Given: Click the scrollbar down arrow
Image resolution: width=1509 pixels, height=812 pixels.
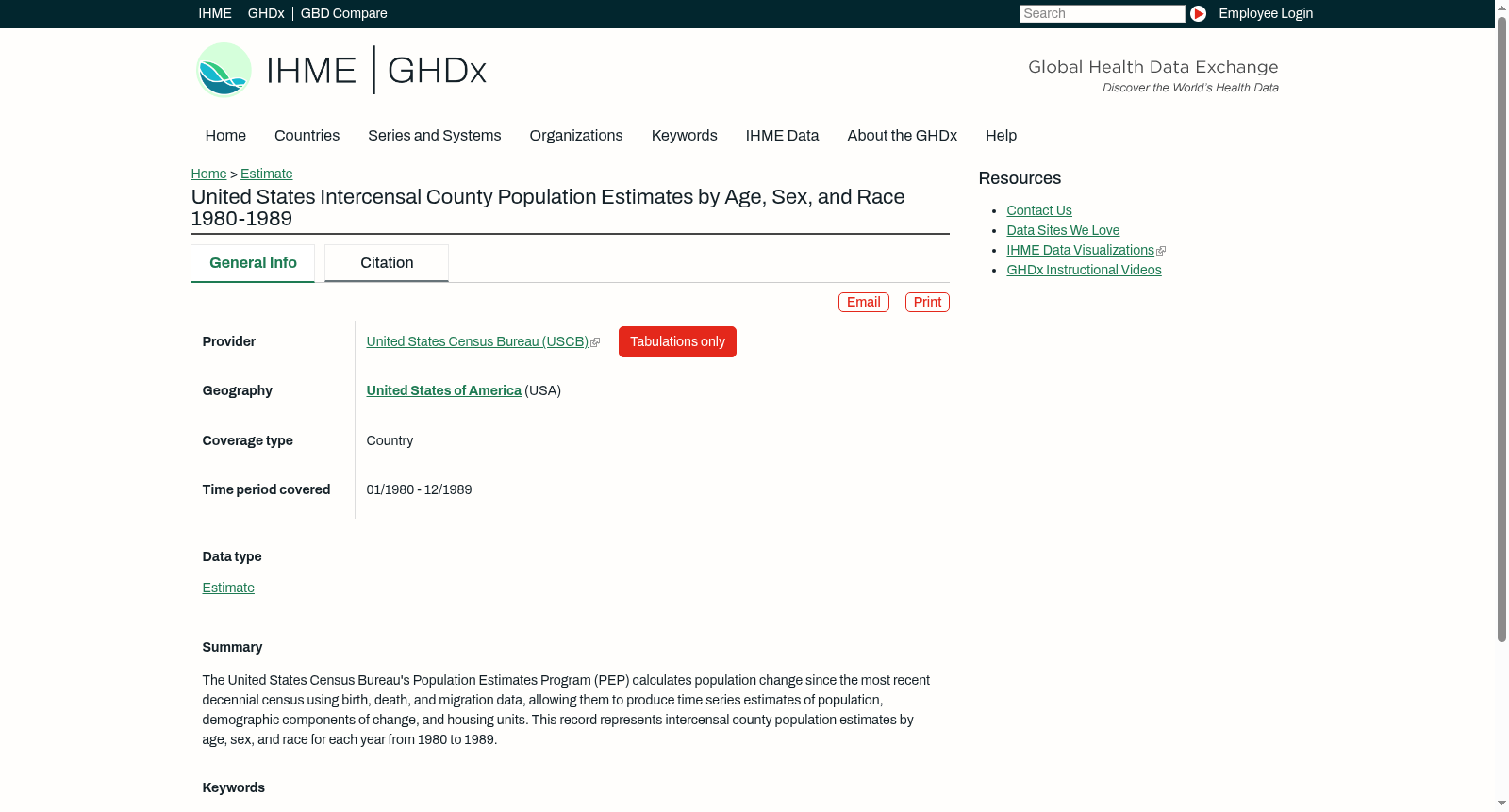Looking at the screenshot, I should tap(1501, 804).
